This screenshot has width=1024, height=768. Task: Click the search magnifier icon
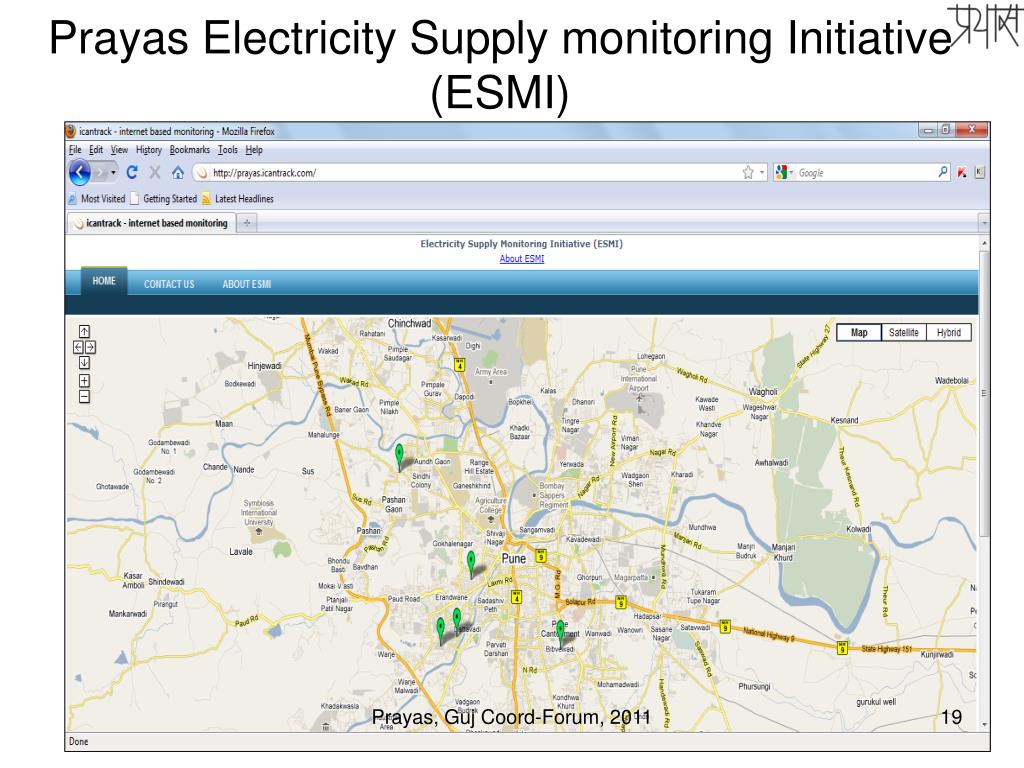click(x=942, y=172)
